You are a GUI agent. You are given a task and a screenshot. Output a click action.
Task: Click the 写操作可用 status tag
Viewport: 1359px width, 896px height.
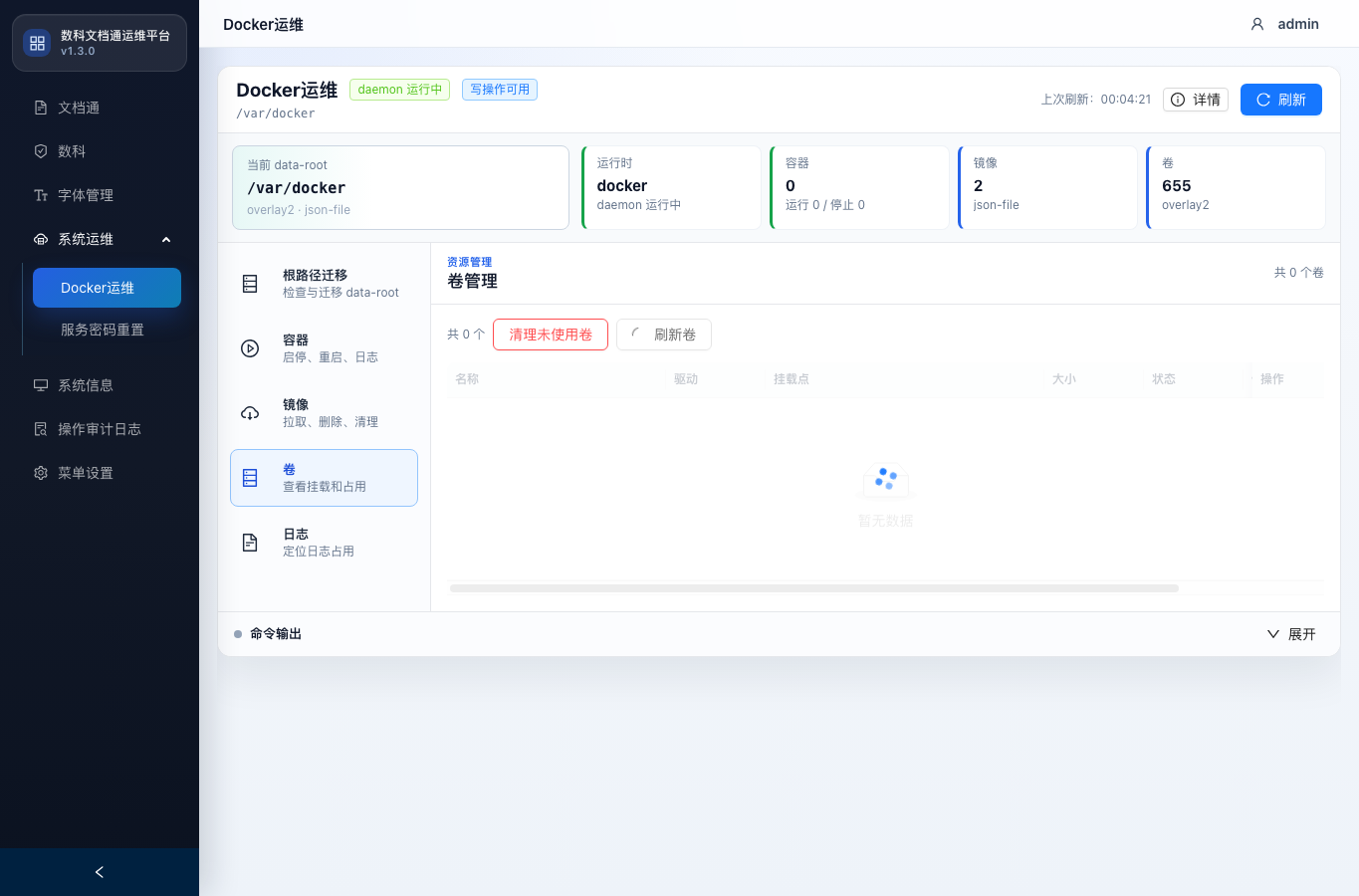pyautogui.click(x=500, y=90)
